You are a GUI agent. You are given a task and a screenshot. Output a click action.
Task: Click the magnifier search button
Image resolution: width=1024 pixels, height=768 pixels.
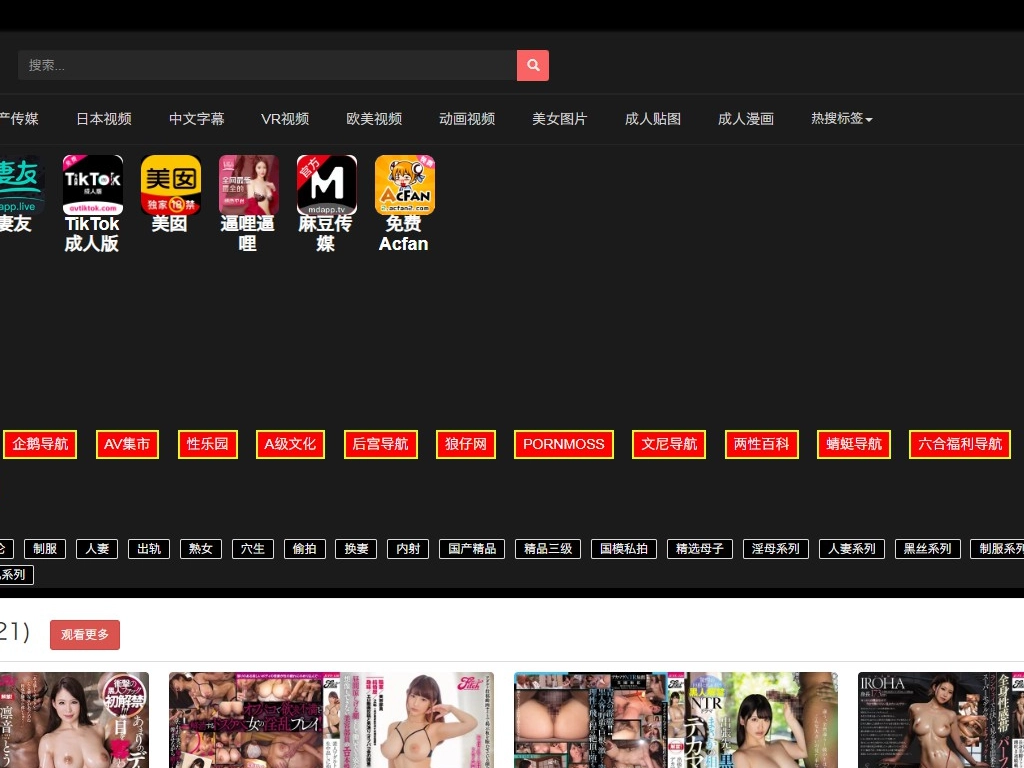coord(532,66)
